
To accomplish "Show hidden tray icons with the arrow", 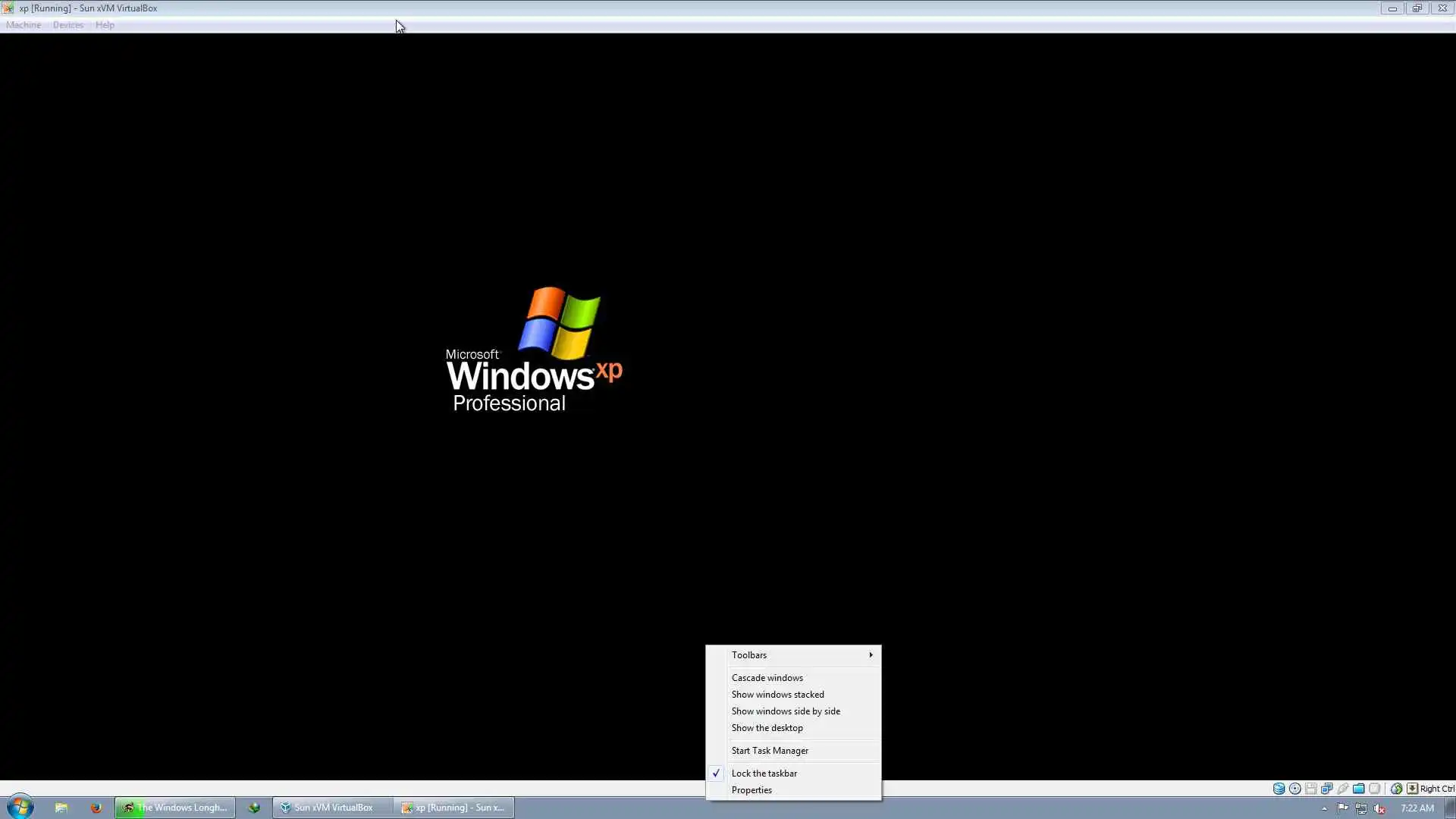I will [1324, 808].
